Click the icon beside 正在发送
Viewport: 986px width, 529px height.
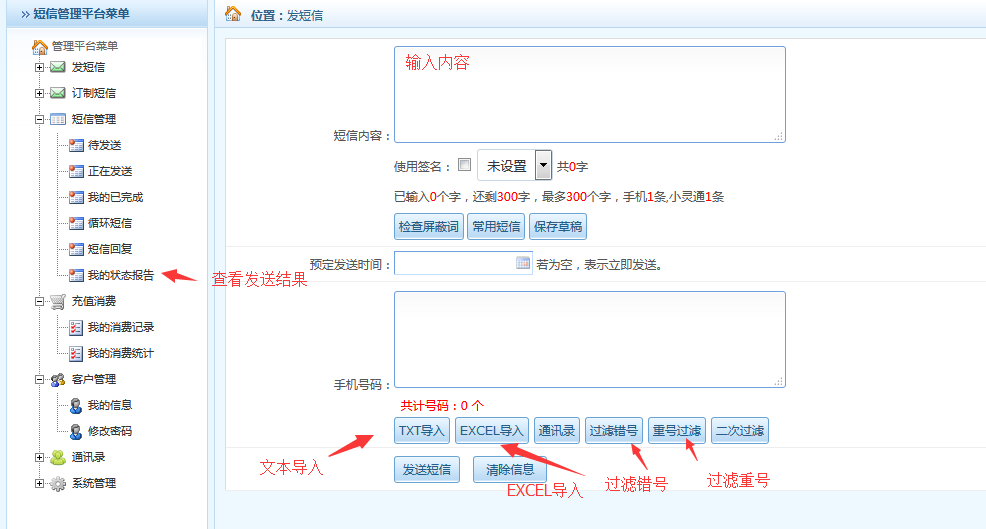[76, 171]
